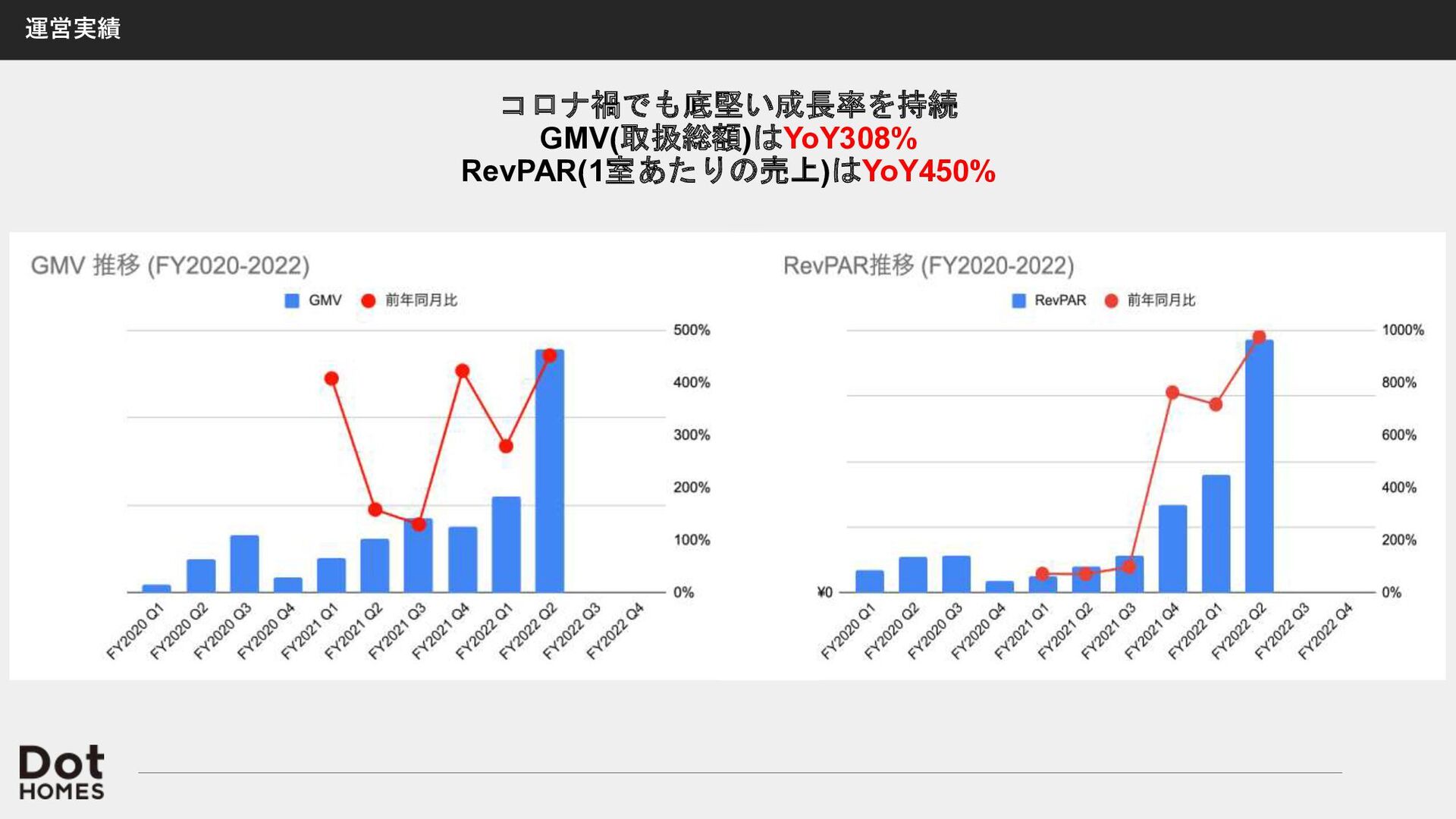The height and width of the screenshot is (819, 1456).
Task: Click the chart title RevPAR推移 (FY2020-2022)
Action: point(929,265)
